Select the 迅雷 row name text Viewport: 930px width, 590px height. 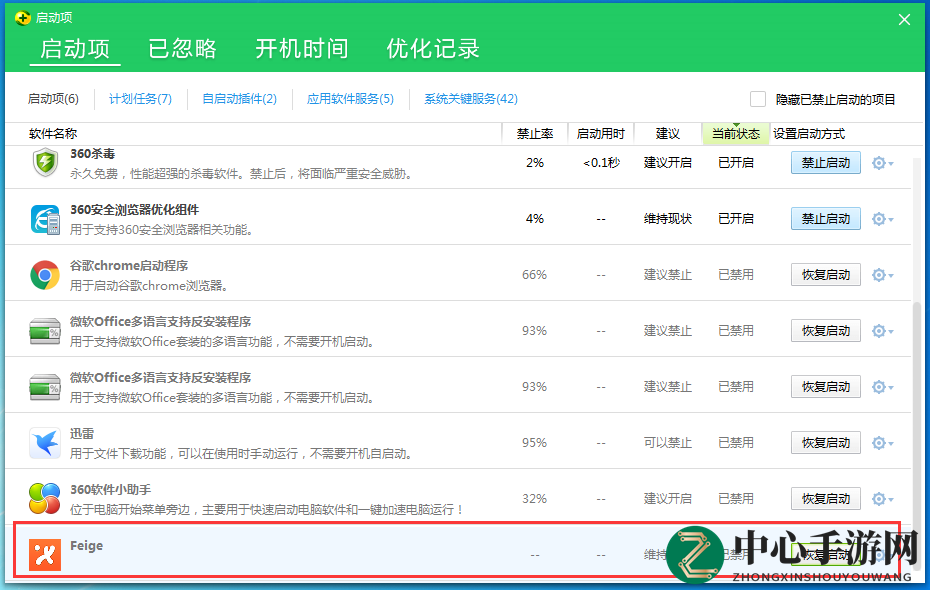(x=82, y=433)
